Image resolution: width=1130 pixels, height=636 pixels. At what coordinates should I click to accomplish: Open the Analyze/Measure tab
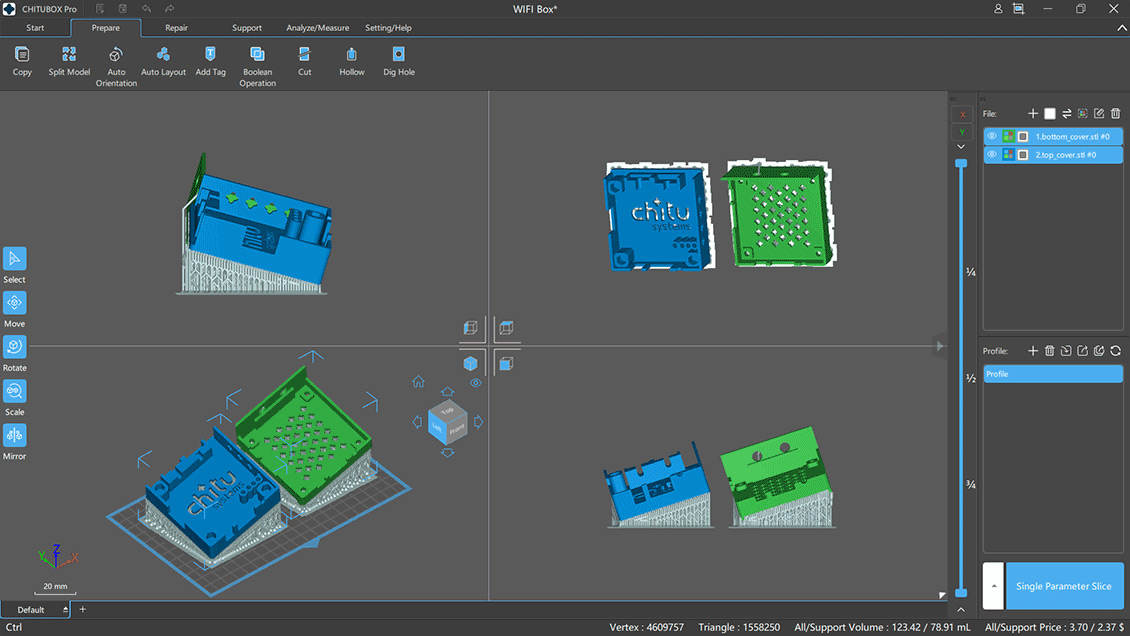(315, 28)
